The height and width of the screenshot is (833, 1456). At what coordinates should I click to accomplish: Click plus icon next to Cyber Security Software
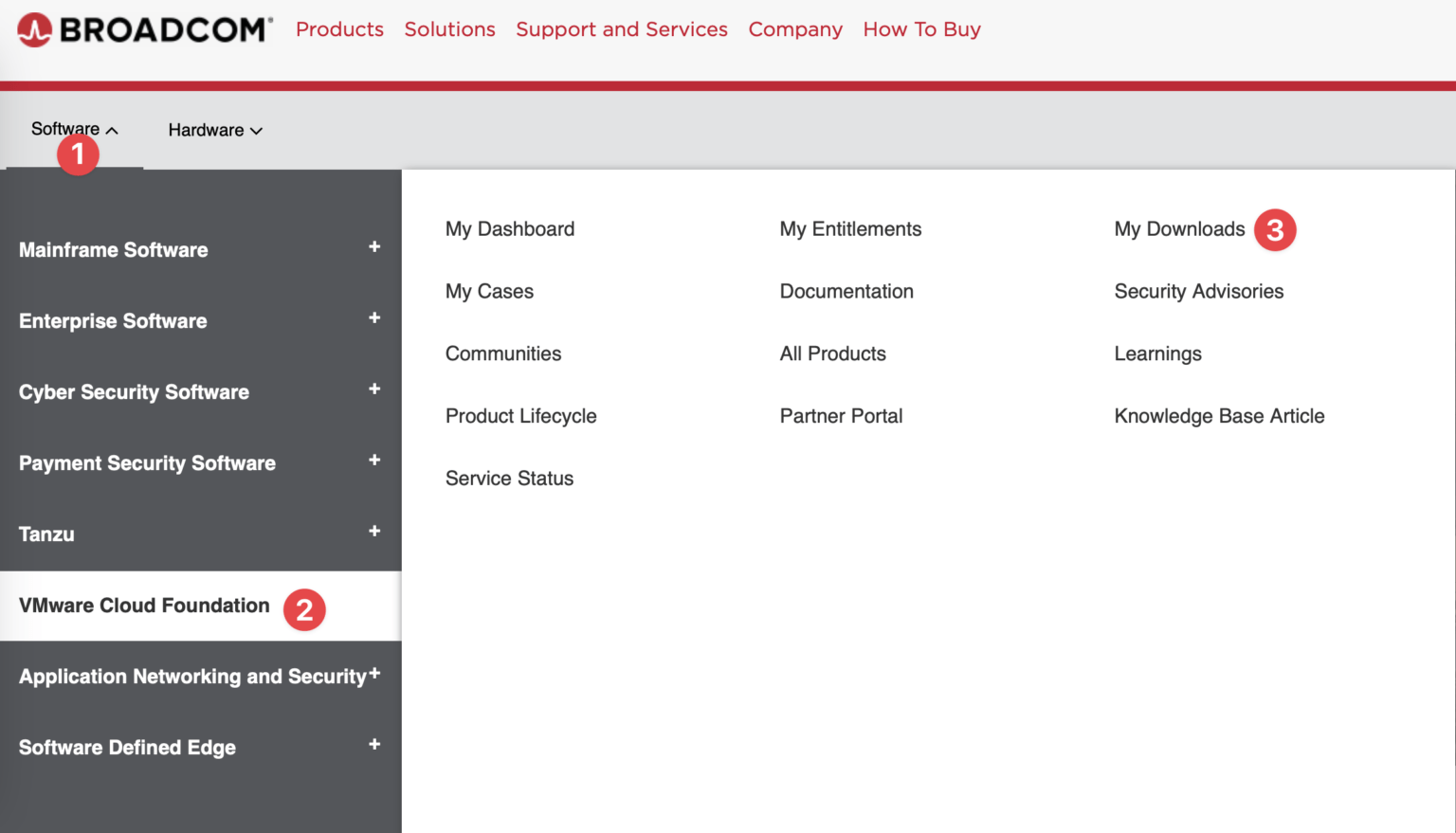(x=374, y=389)
